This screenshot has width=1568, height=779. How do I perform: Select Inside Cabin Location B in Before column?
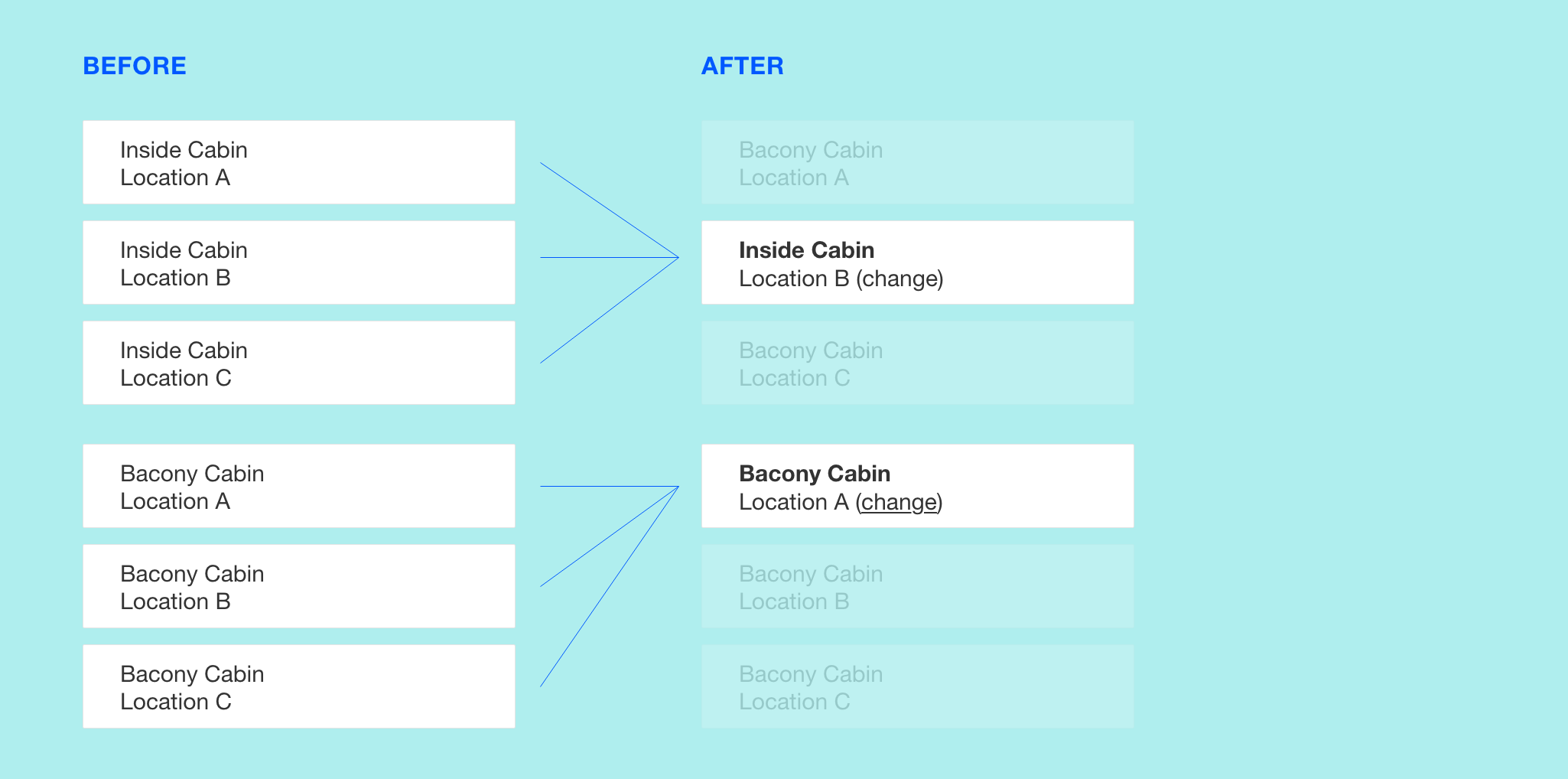(x=299, y=262)
